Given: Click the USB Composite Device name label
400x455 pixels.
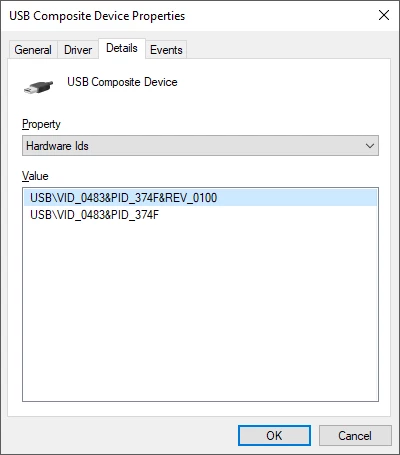Looking at the screenshot, I should click(122, 82).
